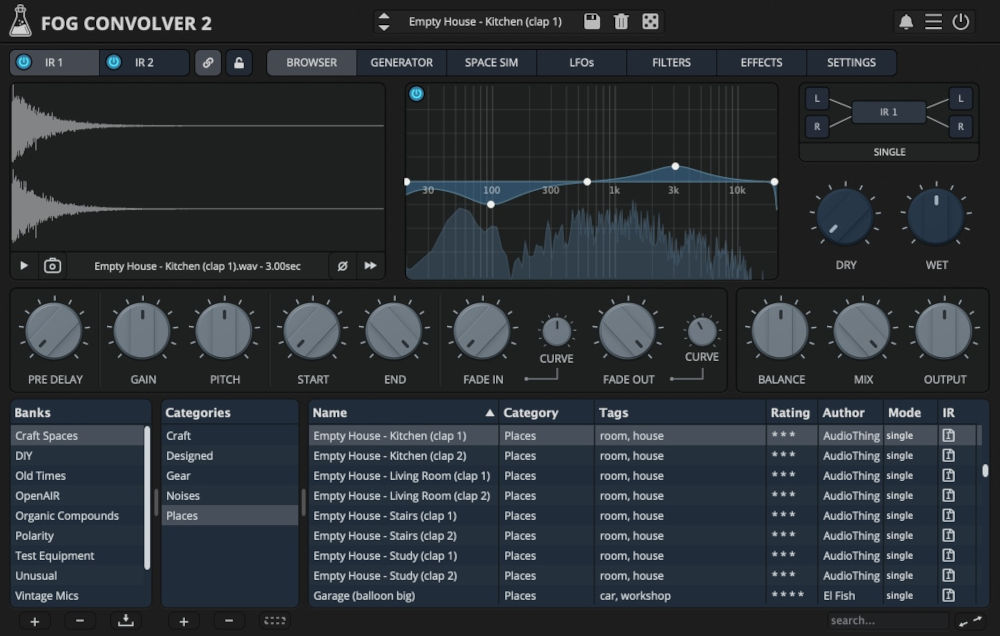1000x636 pixels.
Task: Open notifications via the bell icon
Action: click(x=908, y=21)
